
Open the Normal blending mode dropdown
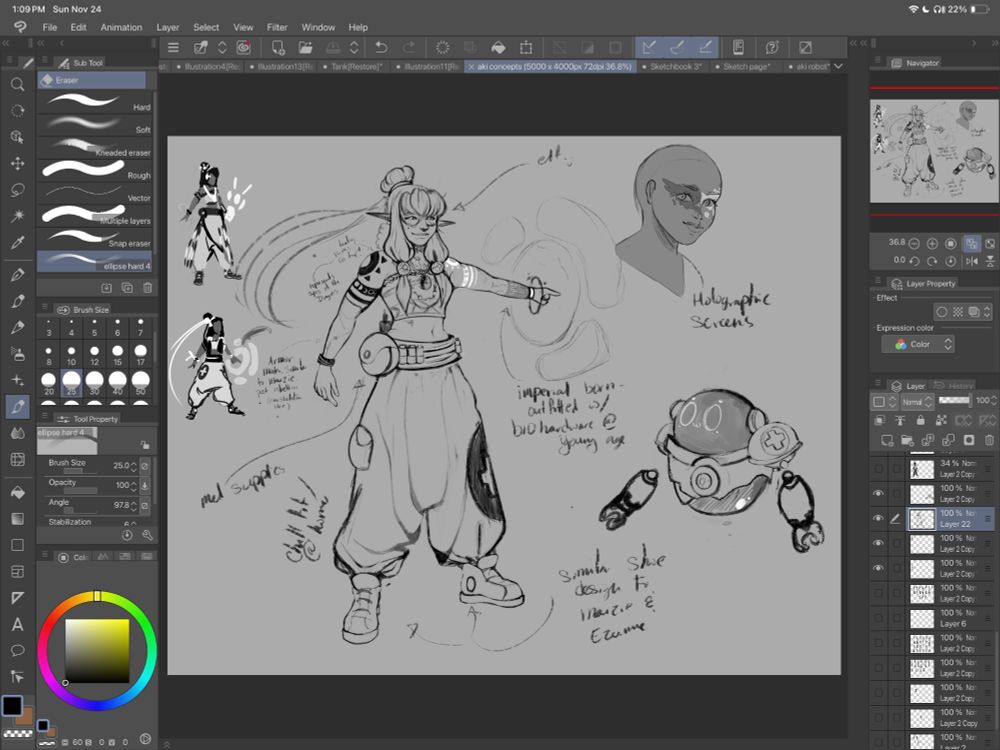[916, 401]
